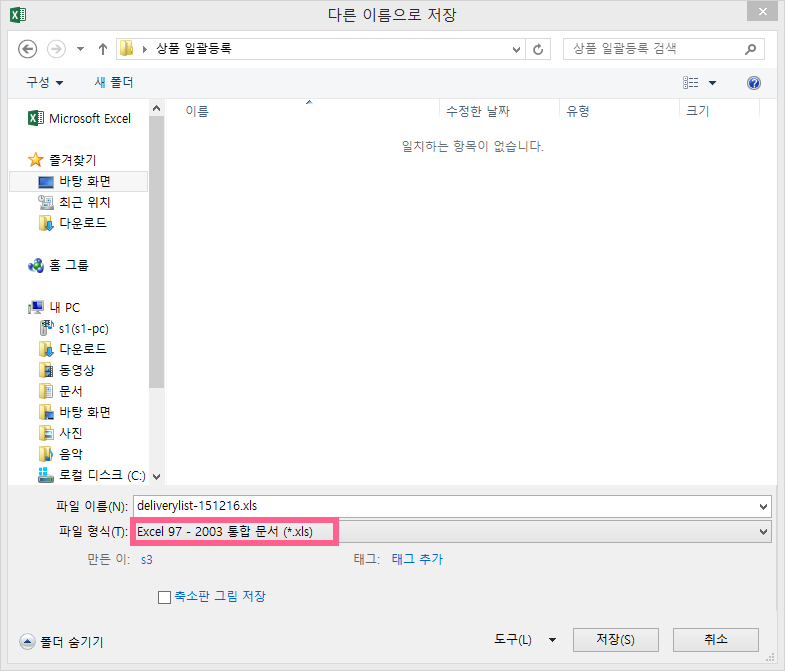Viewport: 785px width, 671px height.
Task: Select 바탕 화면 under 내 PC
Action: click(74, 412)
